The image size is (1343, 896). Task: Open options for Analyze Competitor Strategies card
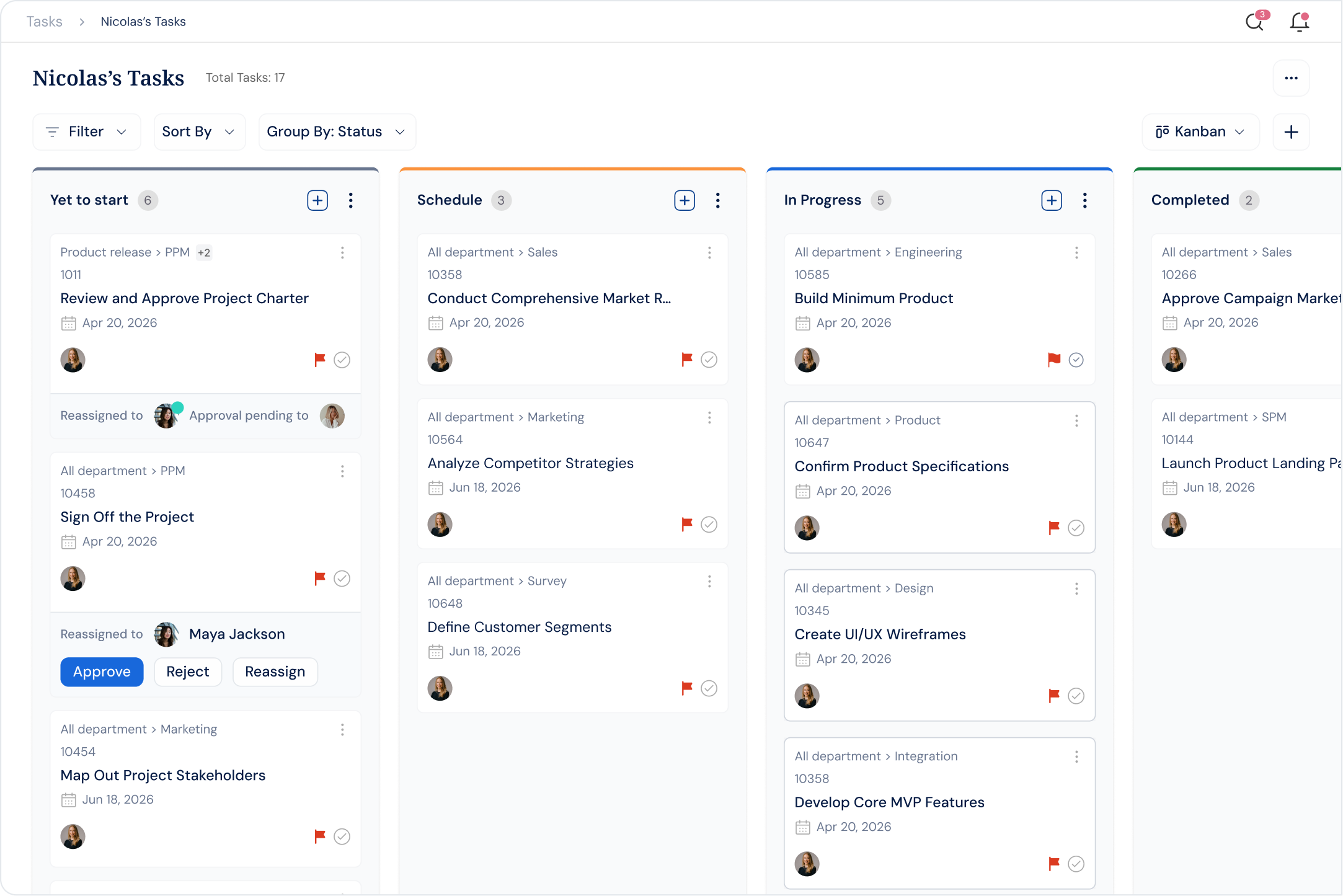[709, 417]
